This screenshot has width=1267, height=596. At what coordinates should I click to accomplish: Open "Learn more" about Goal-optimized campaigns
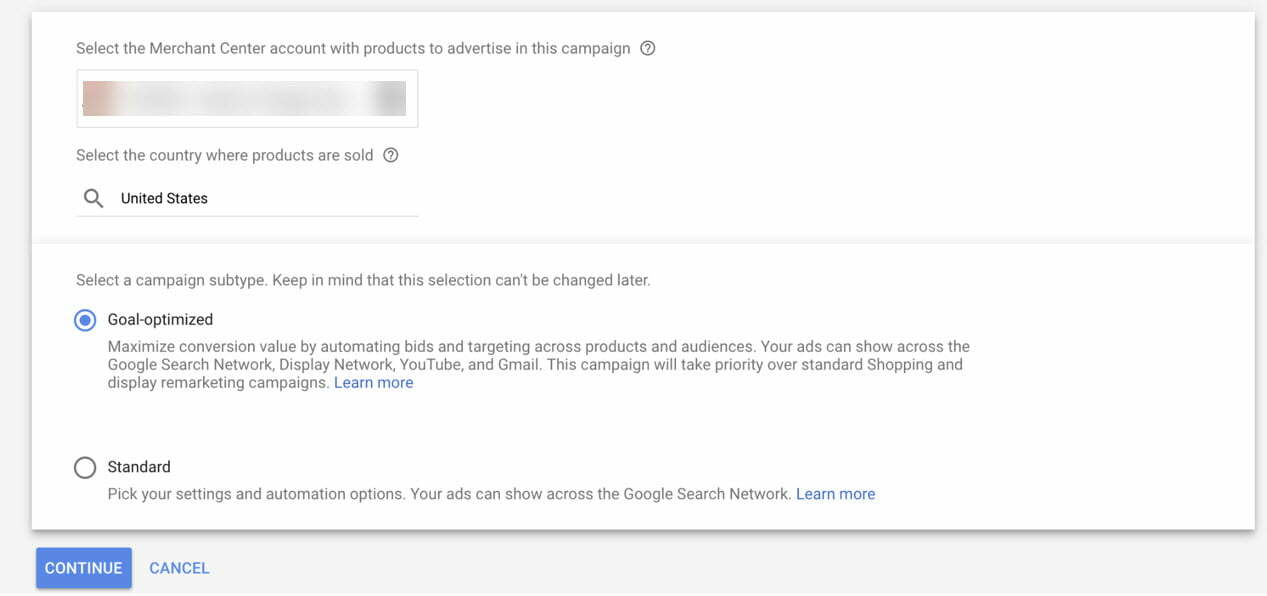(x=373, y=382)
